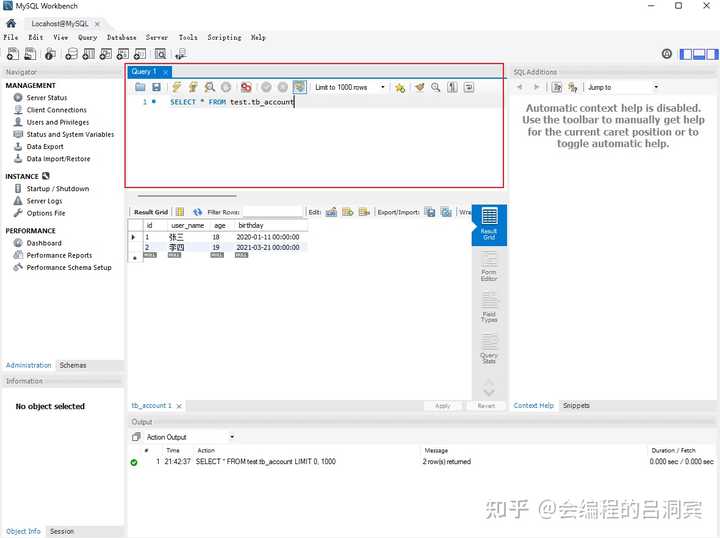Viewport: 720px width, 538px height.
Task: Create a new stored procedure icon
Action: tap(123, 54)
